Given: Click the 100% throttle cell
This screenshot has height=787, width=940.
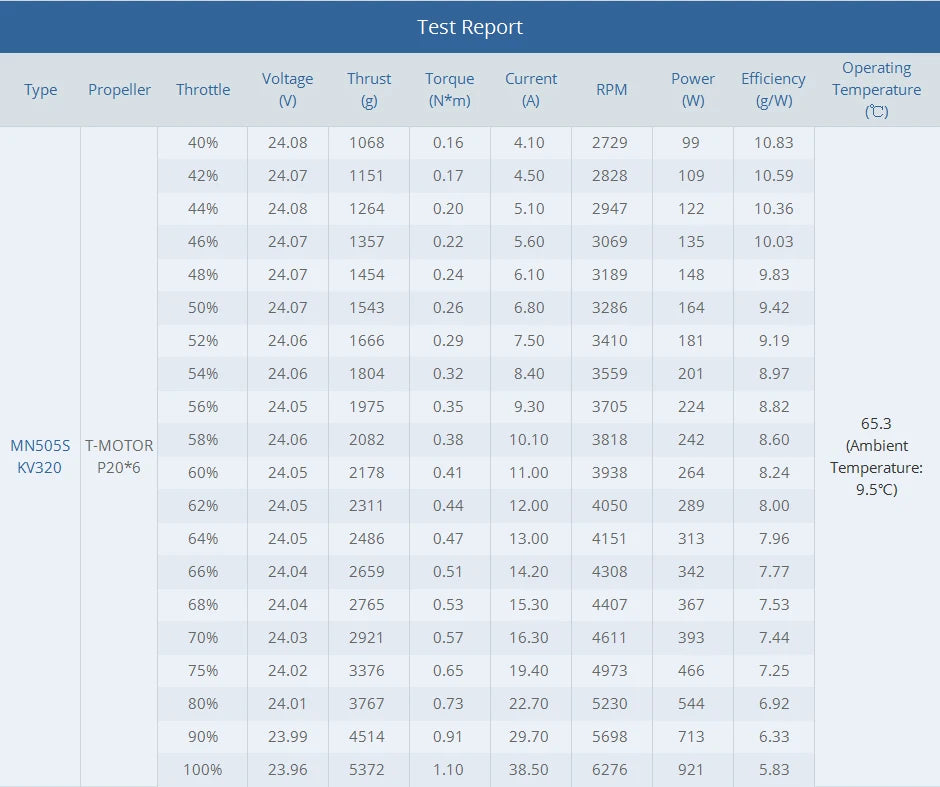Looking at the screenshot, I should click(x=203, y=770).
